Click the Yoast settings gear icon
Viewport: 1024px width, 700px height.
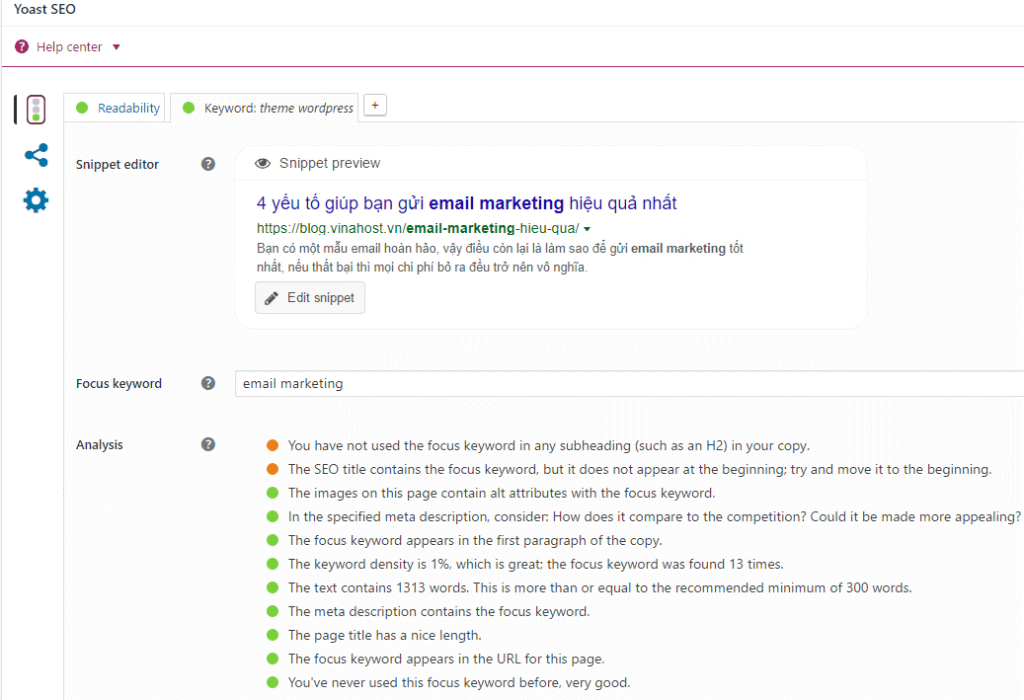tap(36, 200)
